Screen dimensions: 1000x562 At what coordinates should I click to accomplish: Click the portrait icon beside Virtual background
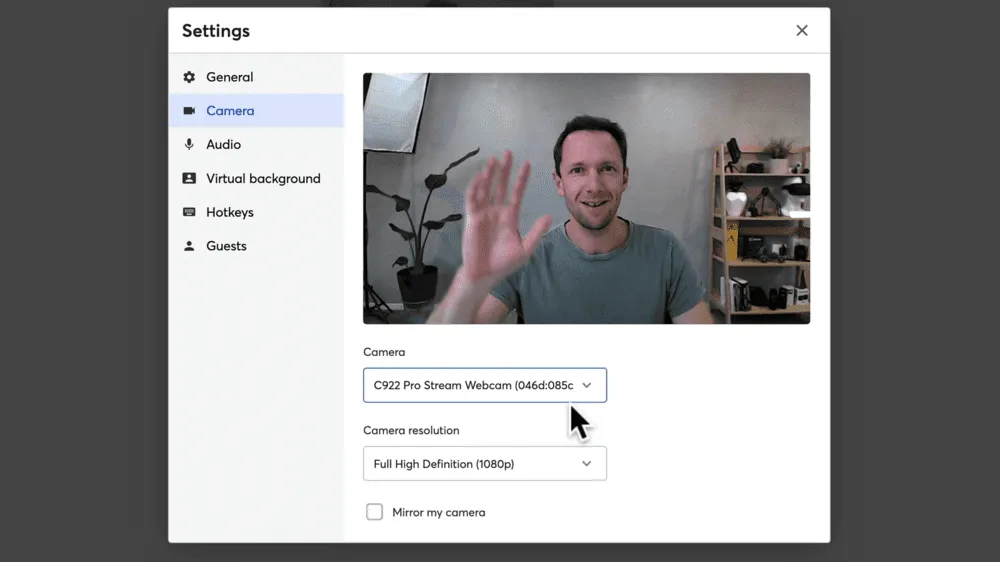tap(189, 179)
